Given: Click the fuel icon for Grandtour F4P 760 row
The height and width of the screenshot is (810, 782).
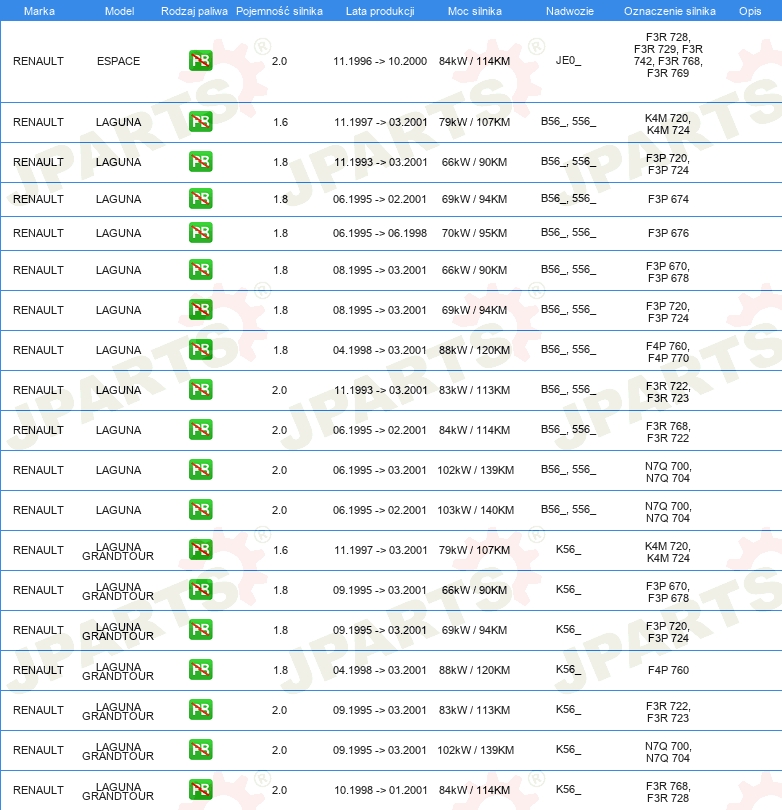Looking at the screenshot, I should [x=200, y=670].
